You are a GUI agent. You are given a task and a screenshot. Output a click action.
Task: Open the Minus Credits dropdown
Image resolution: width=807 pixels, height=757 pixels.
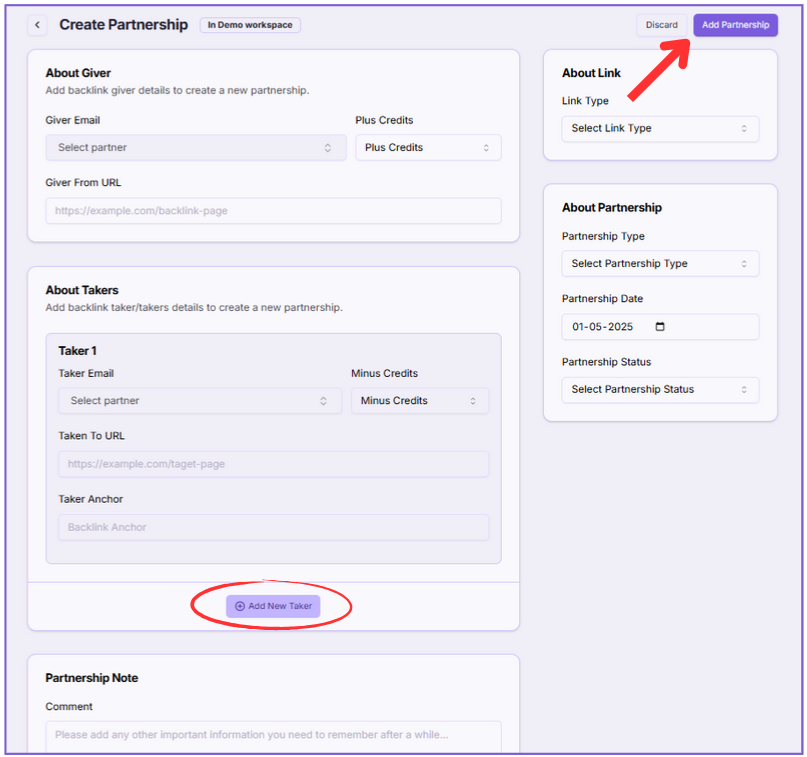[x=419, y=401]
